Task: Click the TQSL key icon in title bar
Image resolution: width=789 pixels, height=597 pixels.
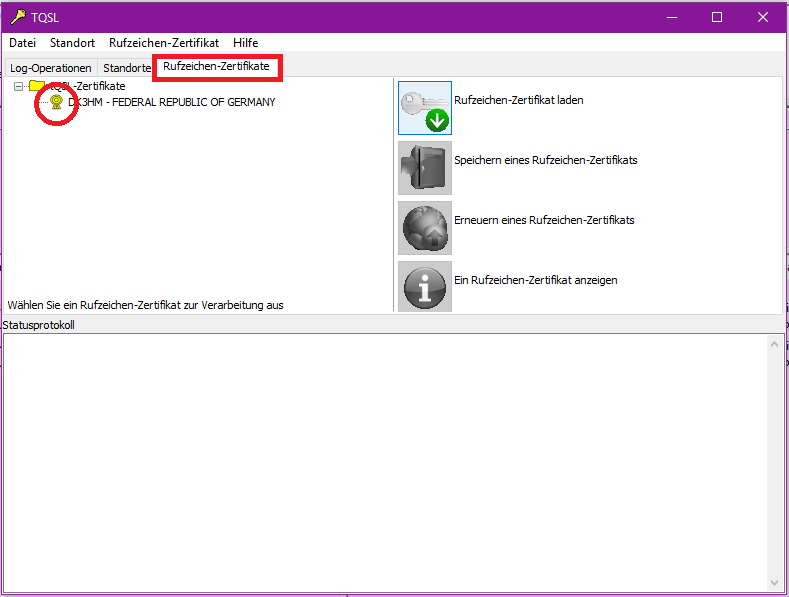Action: point(18,17)
